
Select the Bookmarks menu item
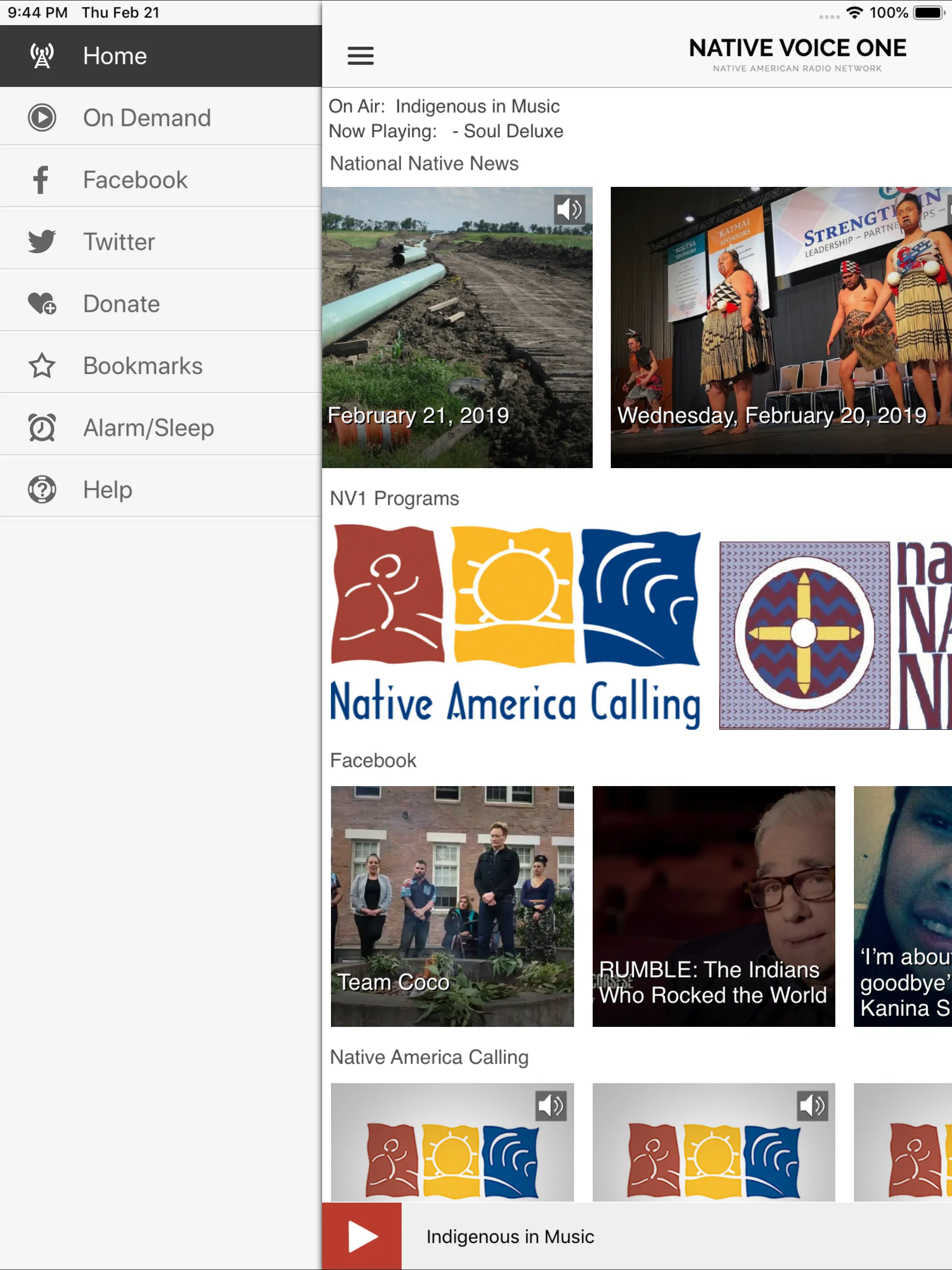[161, 366]
